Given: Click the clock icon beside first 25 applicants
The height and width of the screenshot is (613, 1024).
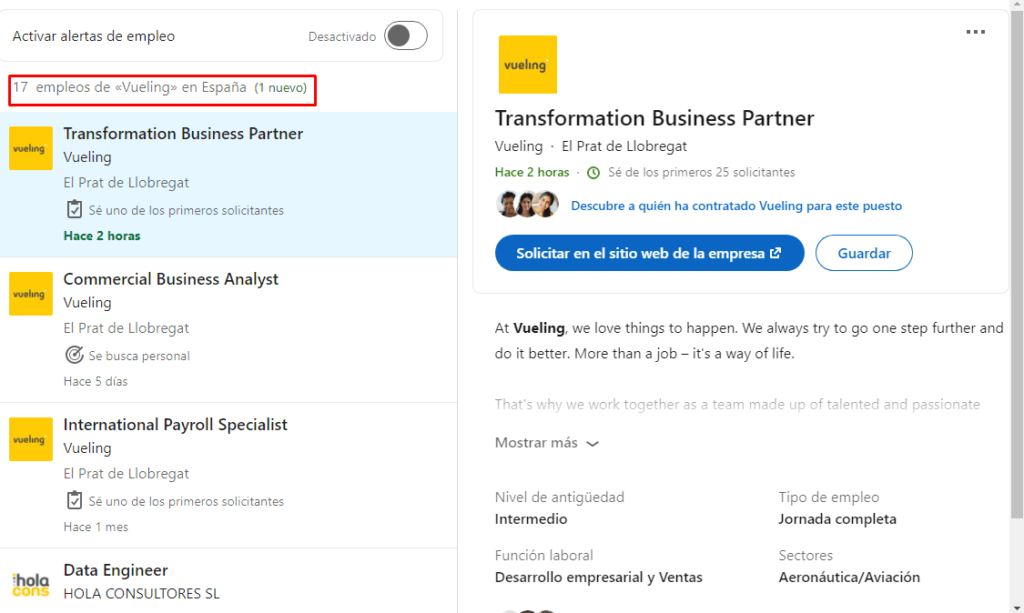Looking at the screenshot, I should coord(593,172).
